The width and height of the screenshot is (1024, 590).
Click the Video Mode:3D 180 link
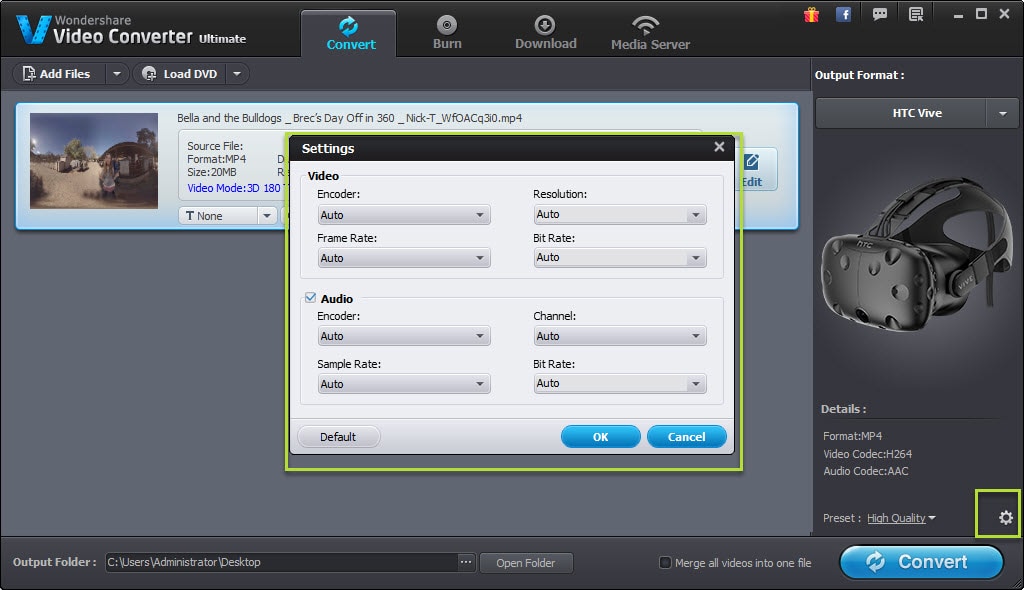tap(233, 188)
